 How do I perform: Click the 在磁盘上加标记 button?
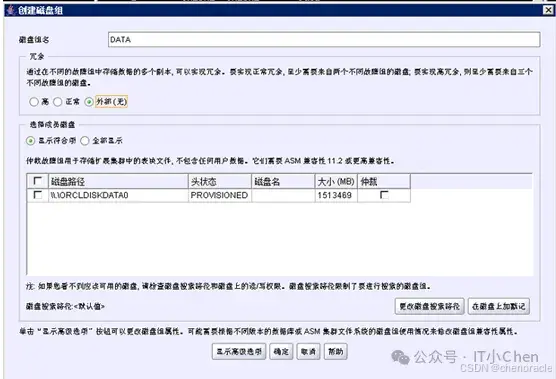499,306
